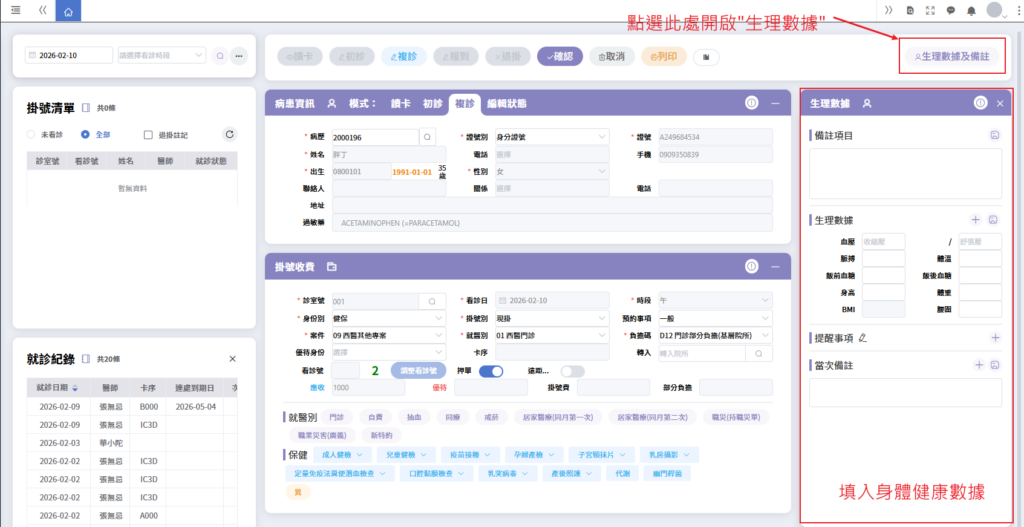The image size is (1024, 527).
Task: Click the 列印 print button
Action: click(665, 57)
